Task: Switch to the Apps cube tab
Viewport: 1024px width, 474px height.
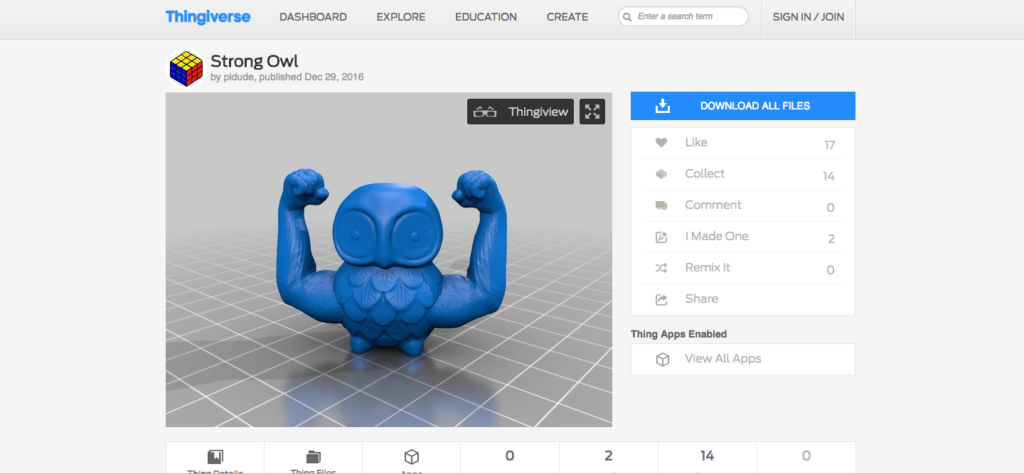Action: pos(411,460)
